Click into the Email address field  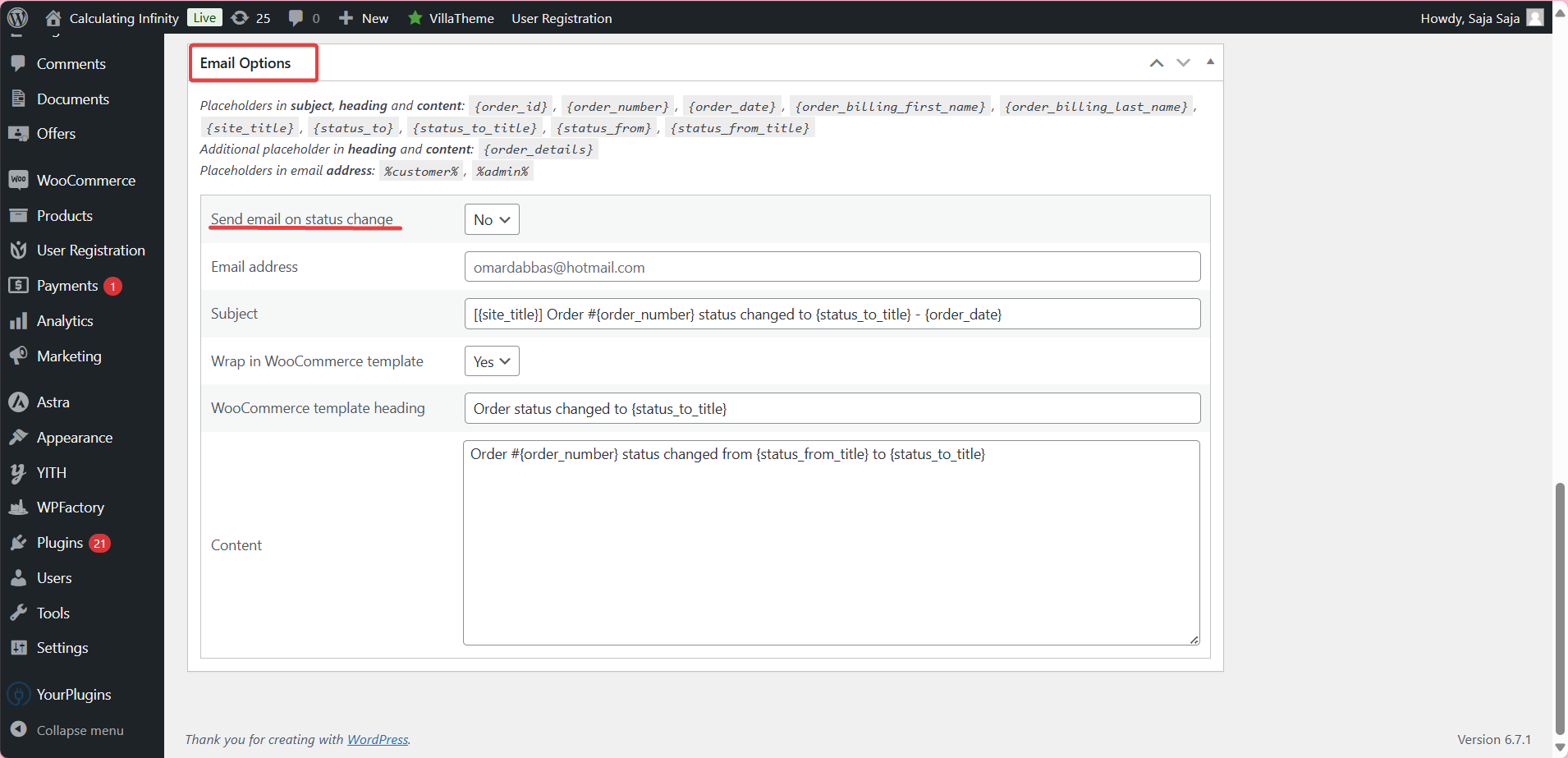pos(832,267)
